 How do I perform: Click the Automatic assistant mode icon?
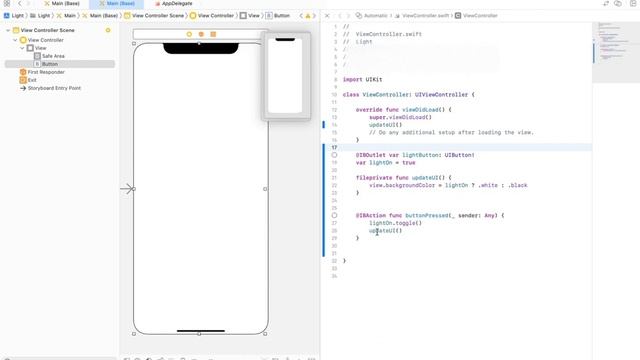click(x=358, y=16)
